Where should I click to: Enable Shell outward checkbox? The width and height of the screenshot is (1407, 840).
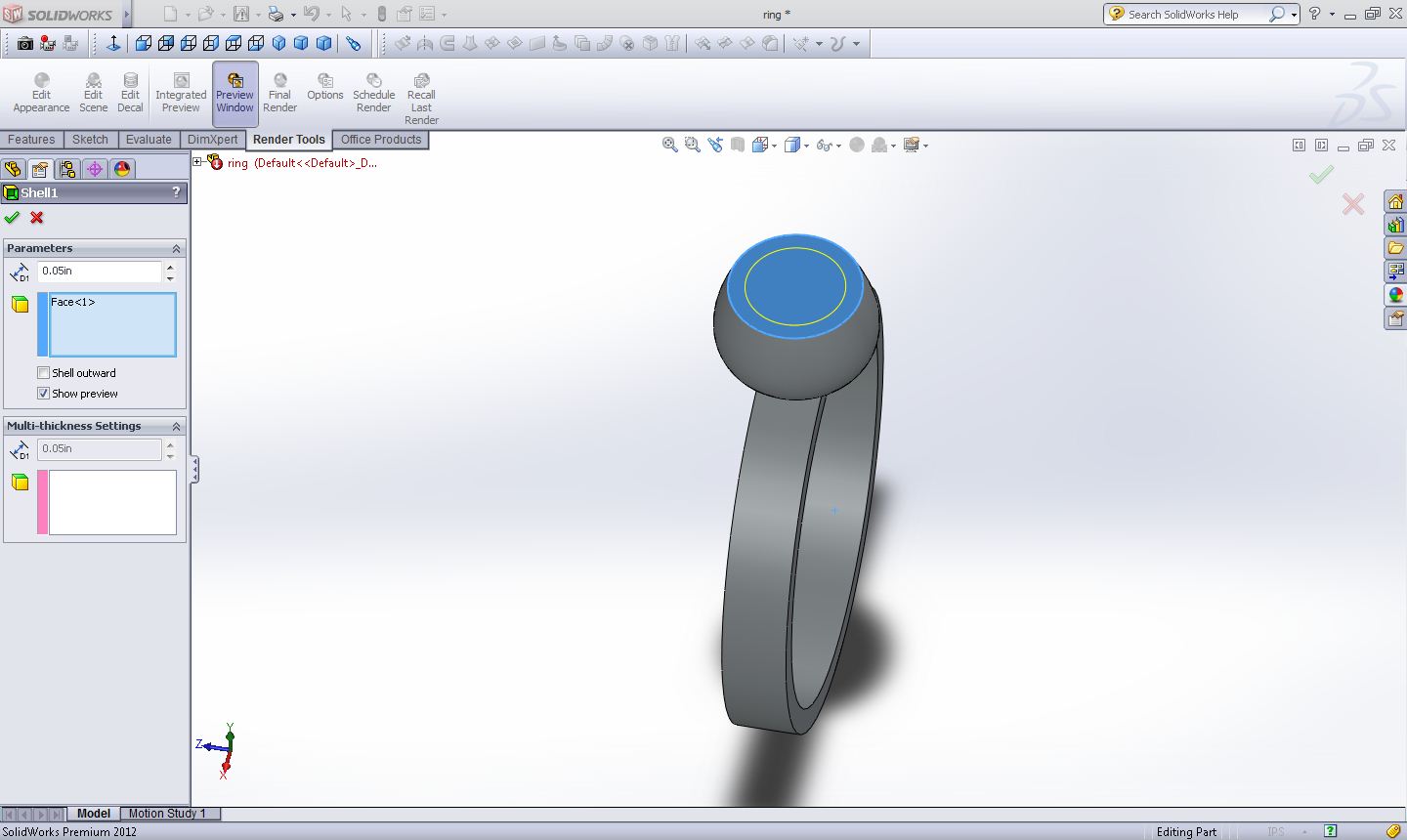pos(43,373)
